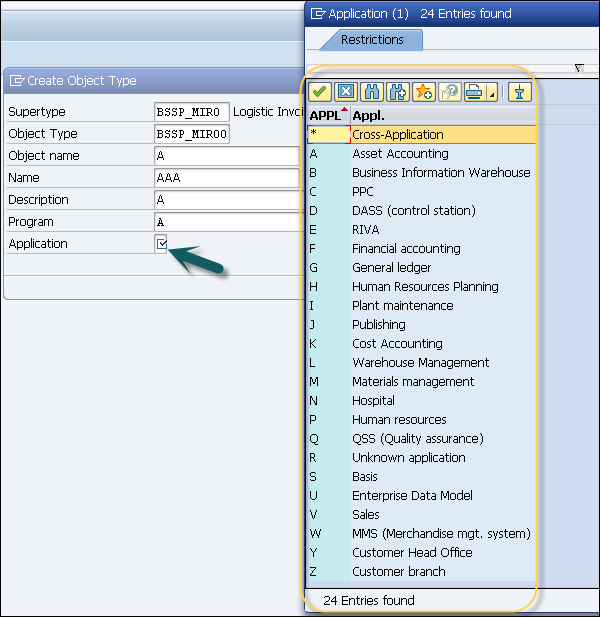The width and height of the screenshot is (600, 617).
Task: Click the binoculars Find icon
Action: [x=371, y=92]
